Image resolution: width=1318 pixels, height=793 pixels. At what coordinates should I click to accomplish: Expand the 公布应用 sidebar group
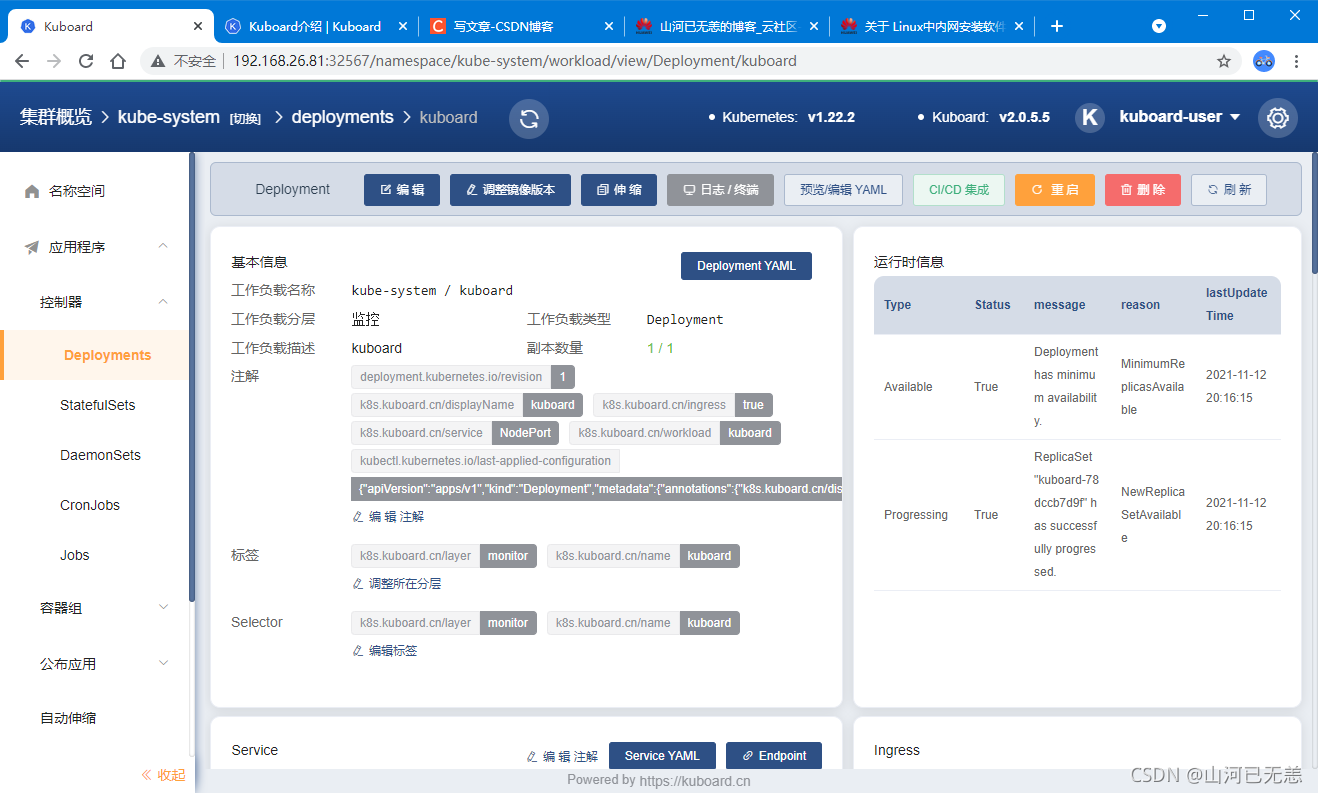click(163, 663)
